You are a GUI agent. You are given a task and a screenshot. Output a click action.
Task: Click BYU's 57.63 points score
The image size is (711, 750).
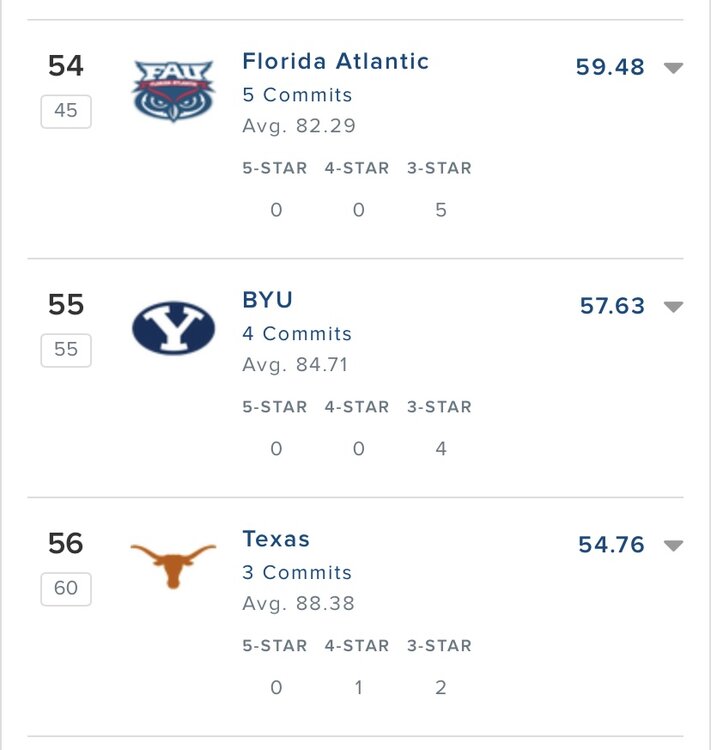pyautogui.click(x=612, y=306)
